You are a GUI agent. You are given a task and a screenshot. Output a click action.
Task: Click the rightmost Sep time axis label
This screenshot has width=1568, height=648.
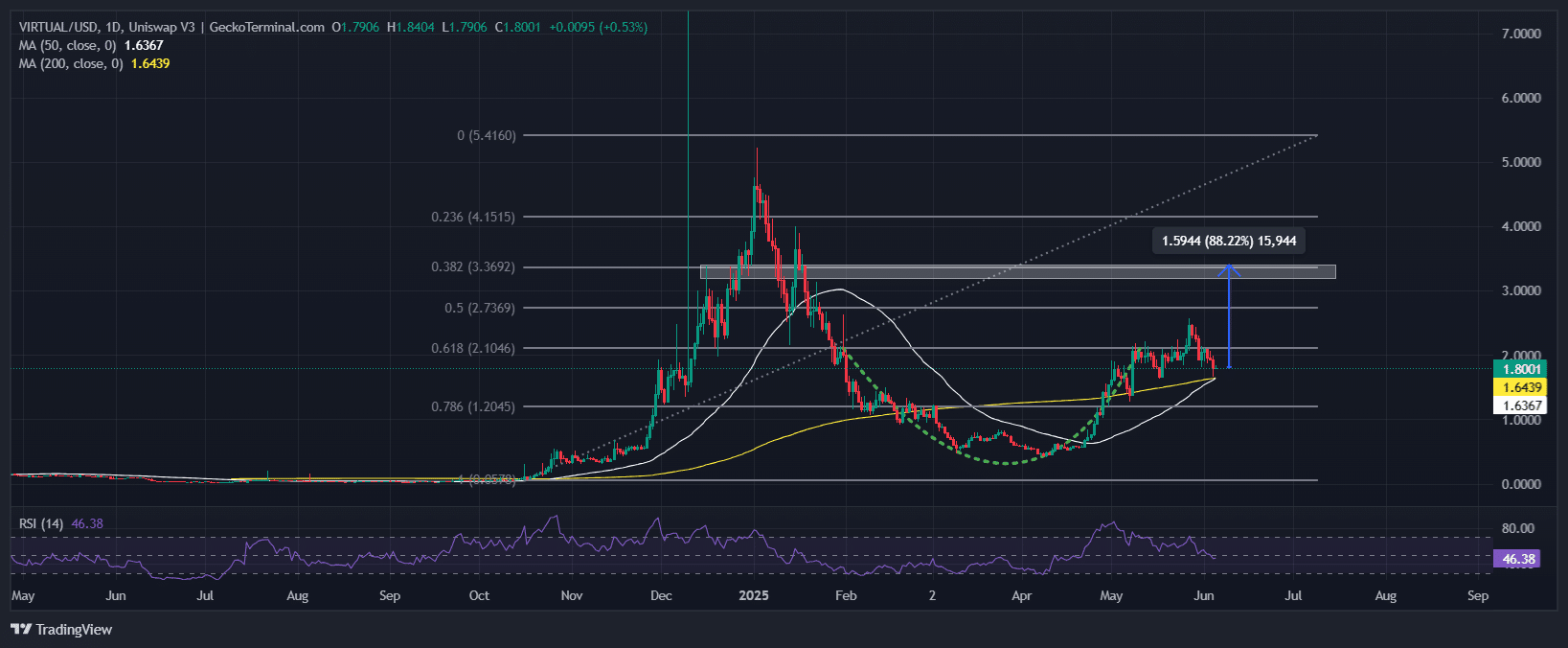1478,595
